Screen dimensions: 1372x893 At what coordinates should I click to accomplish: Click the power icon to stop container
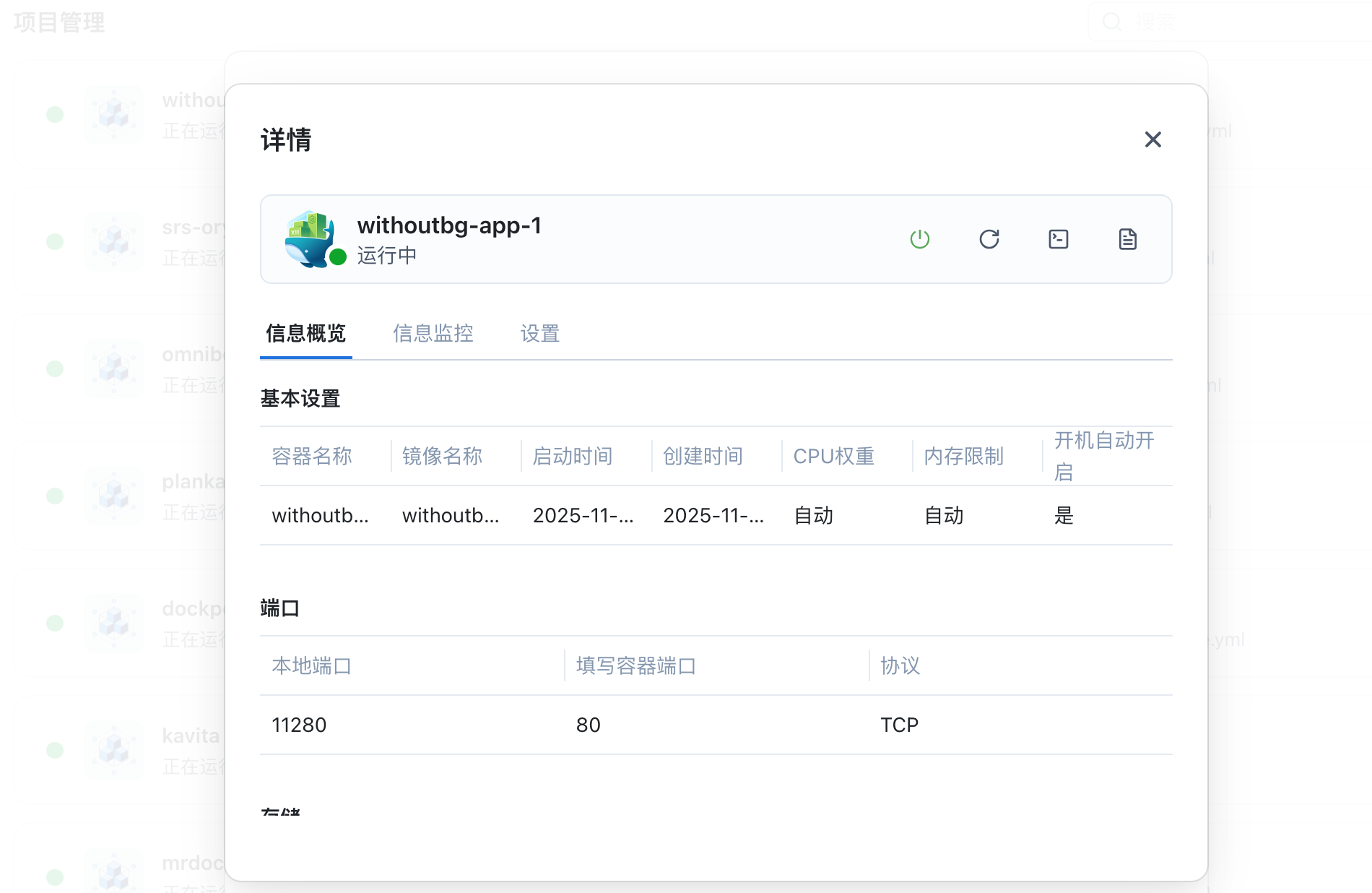(x=919, y=239)
